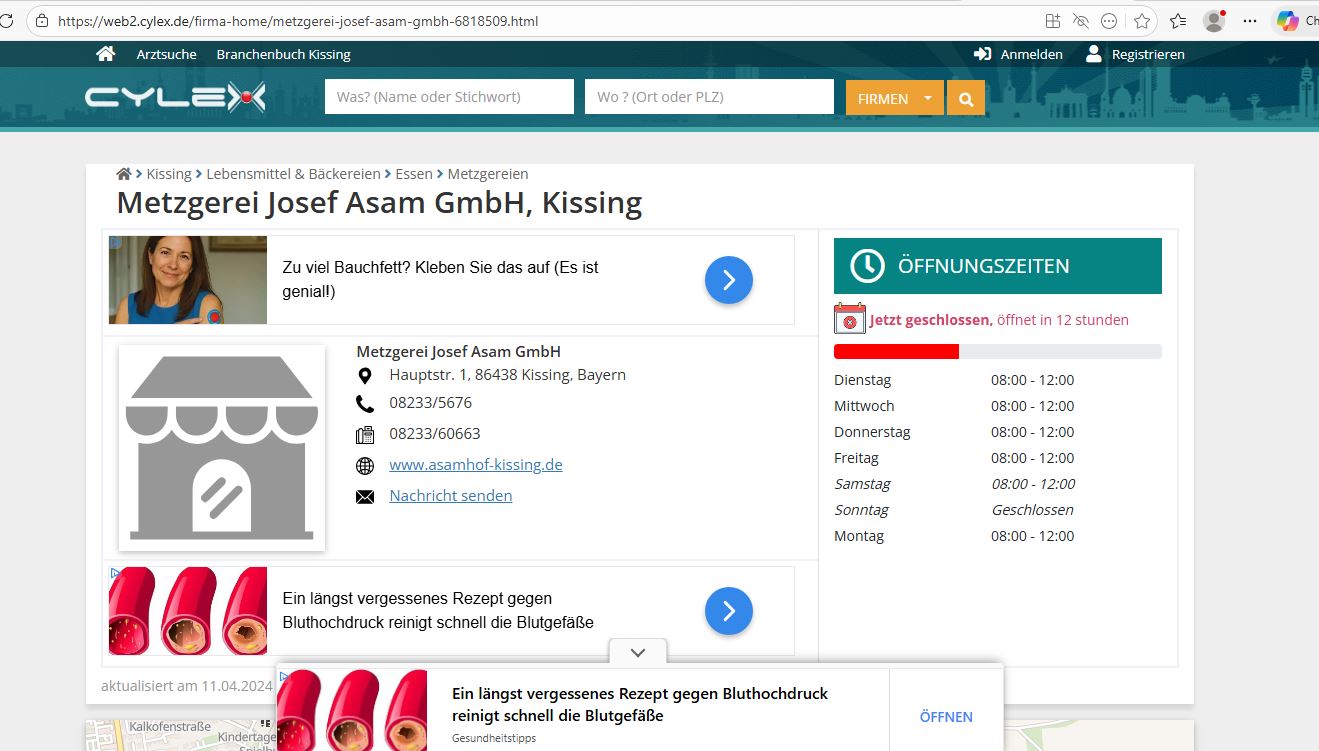Click the Anmelden login link
The width and height of the screenshot is (1319, 751).
click(1031, 54)
